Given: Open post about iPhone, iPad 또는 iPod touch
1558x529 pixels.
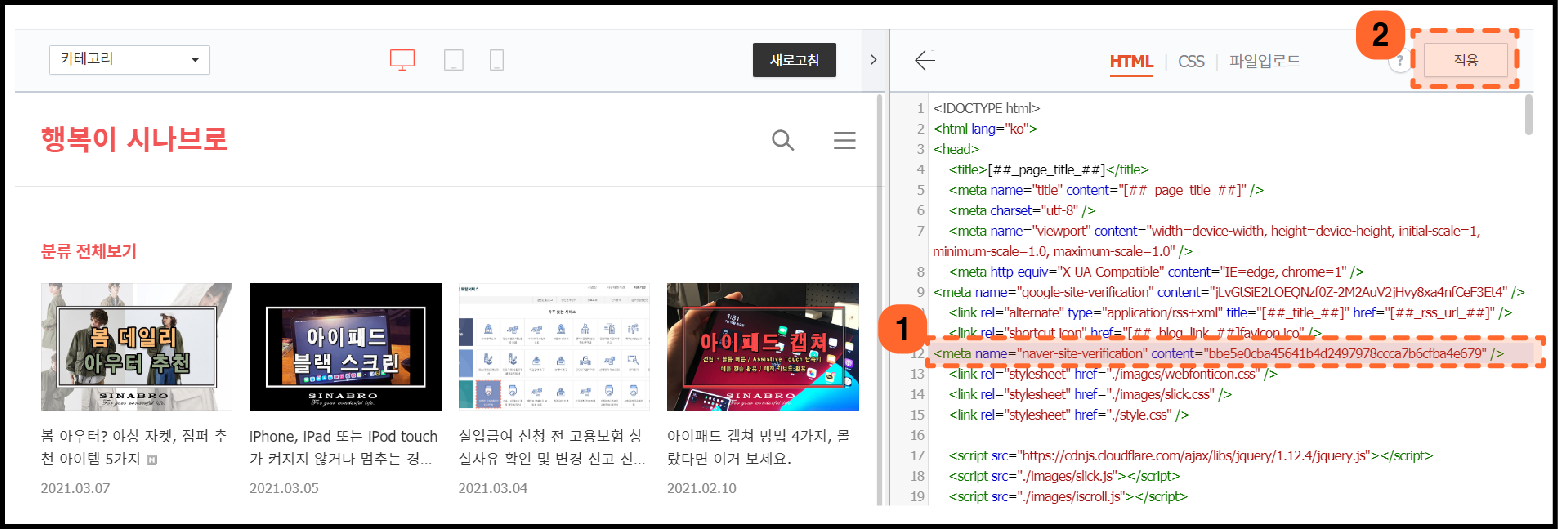Looking at the screenshot, I should pyautogui.click(x=345, y=447).
